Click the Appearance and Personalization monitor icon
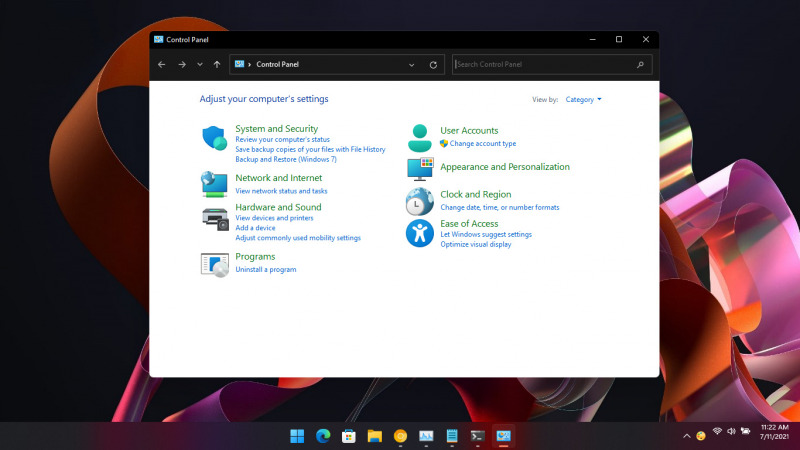 (420, 169)
